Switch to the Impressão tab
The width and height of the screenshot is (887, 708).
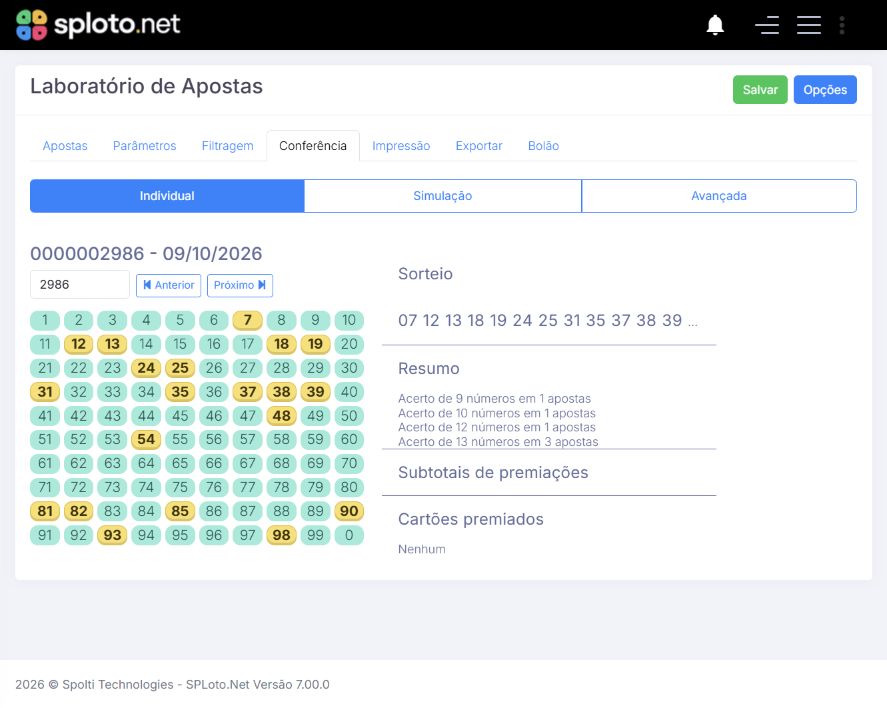coord(401,146)
